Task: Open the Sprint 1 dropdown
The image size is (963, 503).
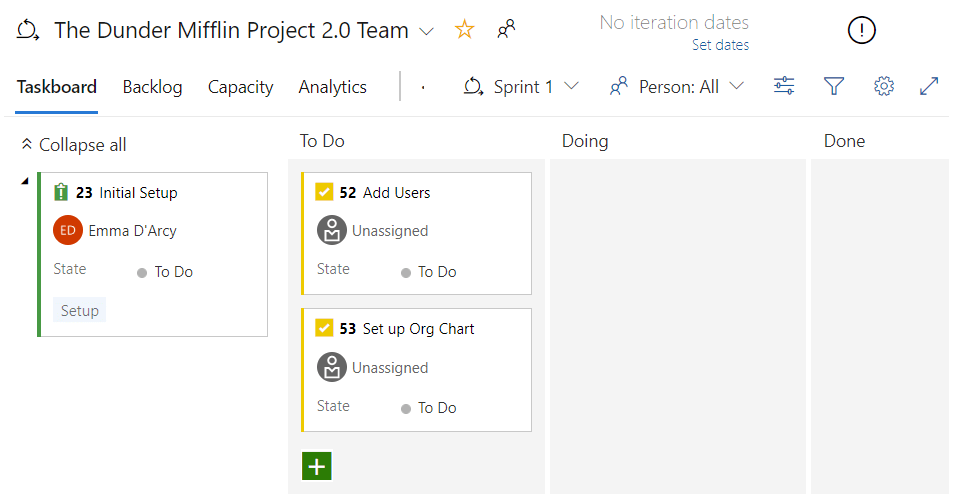Action: 521,87
